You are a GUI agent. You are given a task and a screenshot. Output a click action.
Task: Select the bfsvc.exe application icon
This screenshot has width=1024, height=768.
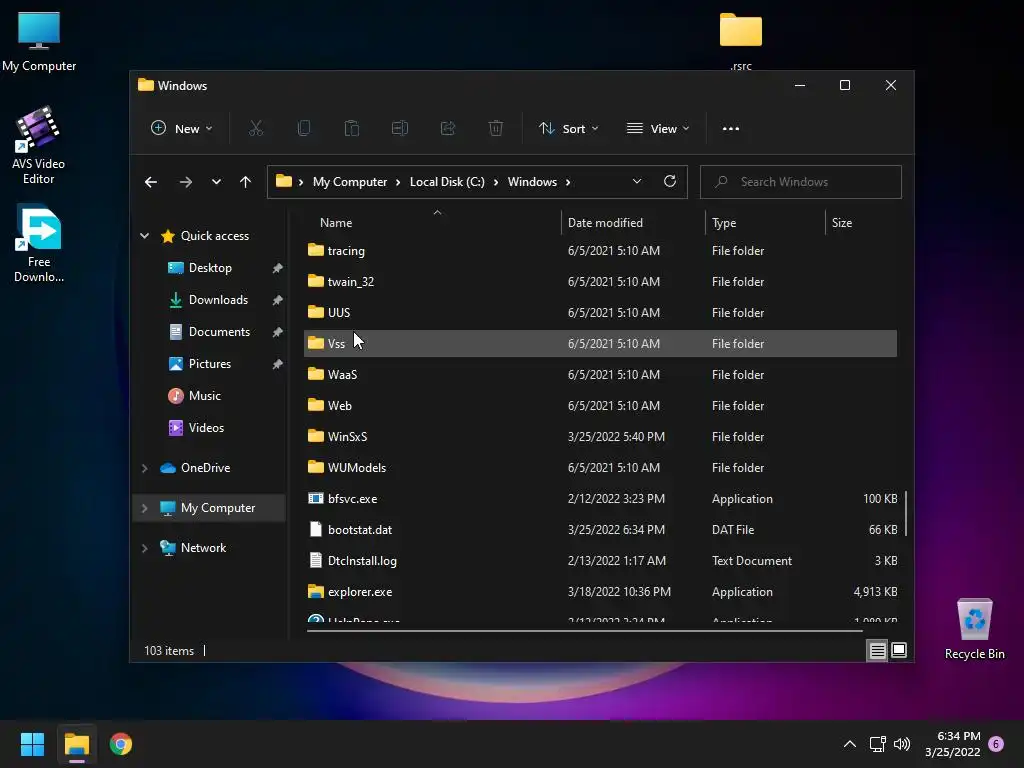316,498
